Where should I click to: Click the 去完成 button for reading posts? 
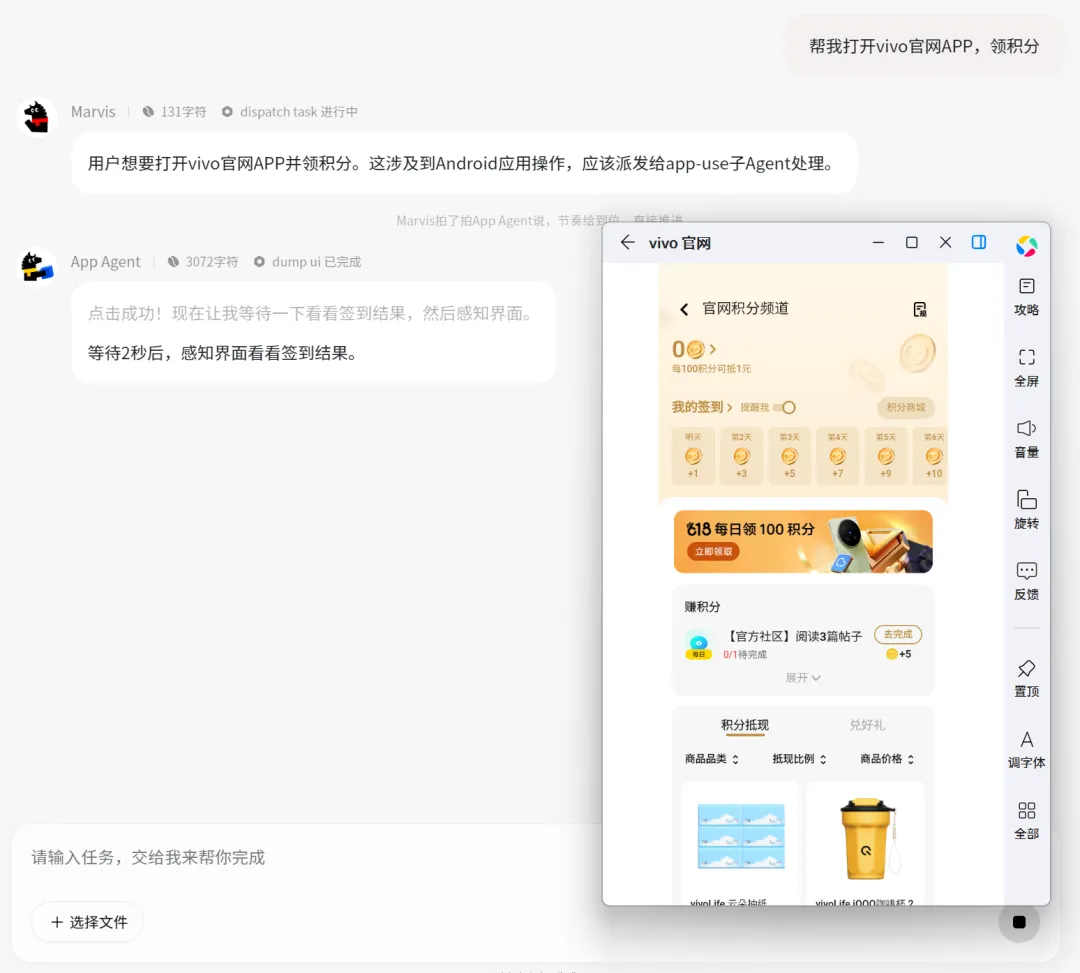point(898,634)
